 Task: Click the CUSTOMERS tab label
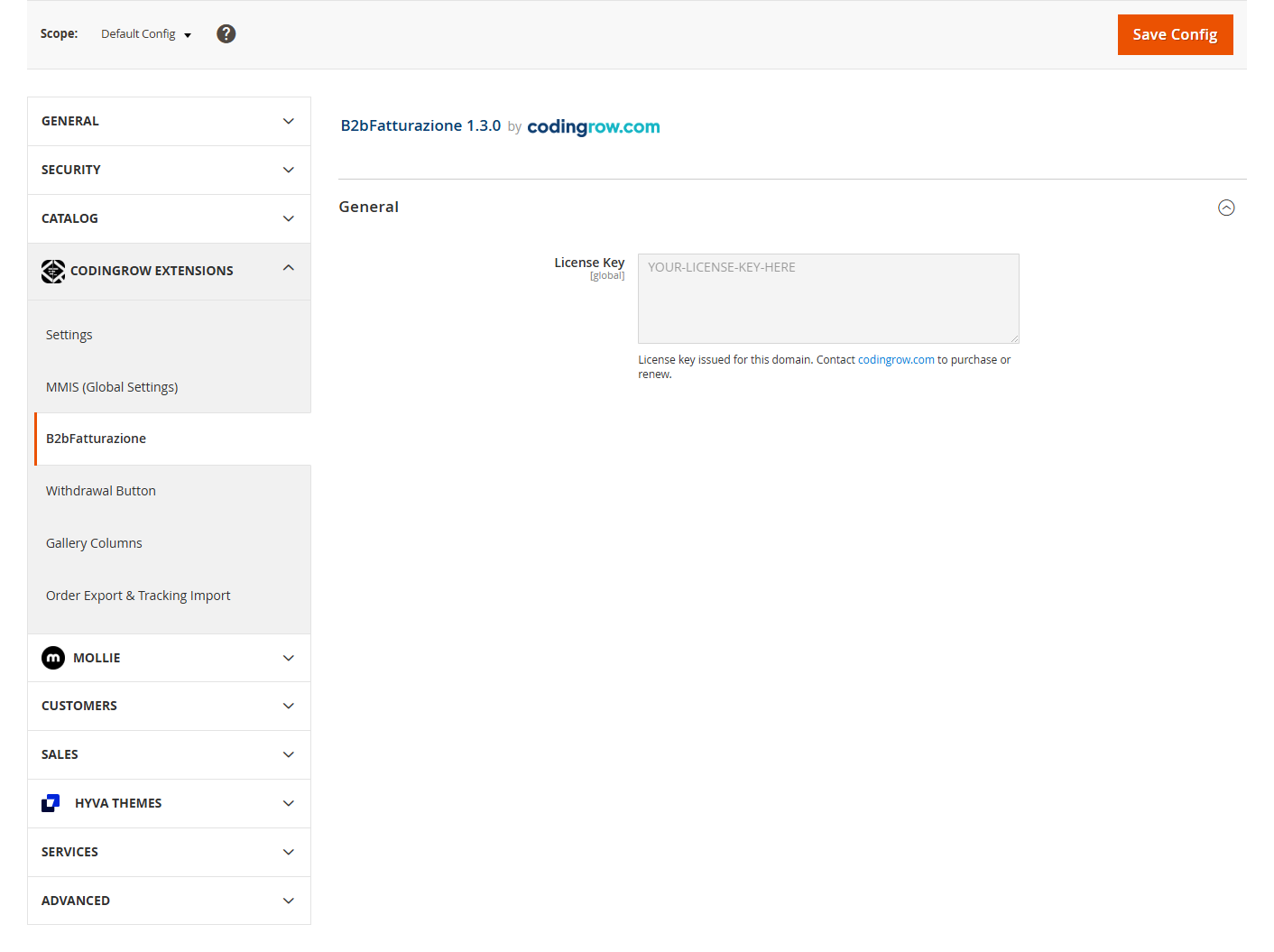pos(79,706)
